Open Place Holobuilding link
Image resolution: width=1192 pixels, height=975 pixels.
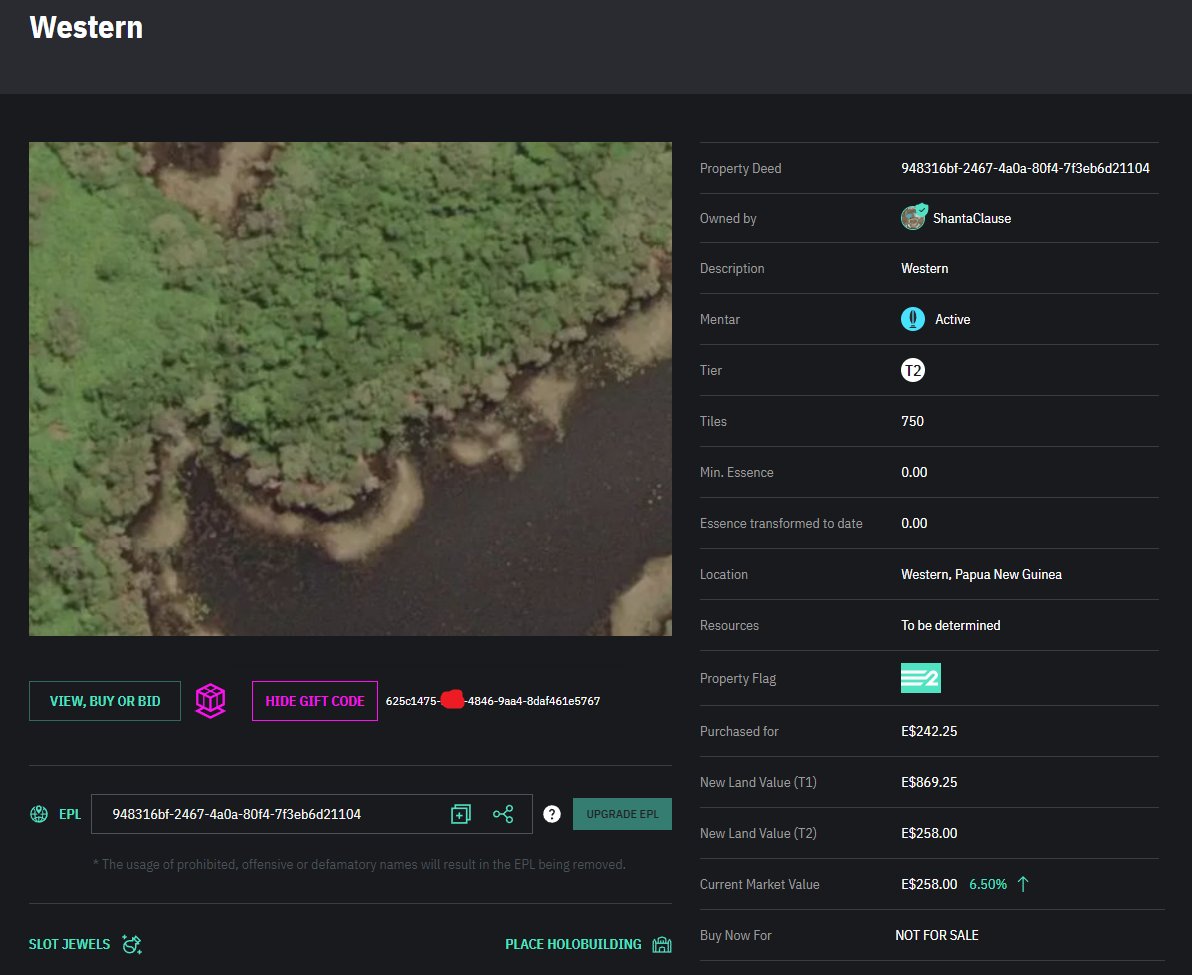click(x=573, y=944)
